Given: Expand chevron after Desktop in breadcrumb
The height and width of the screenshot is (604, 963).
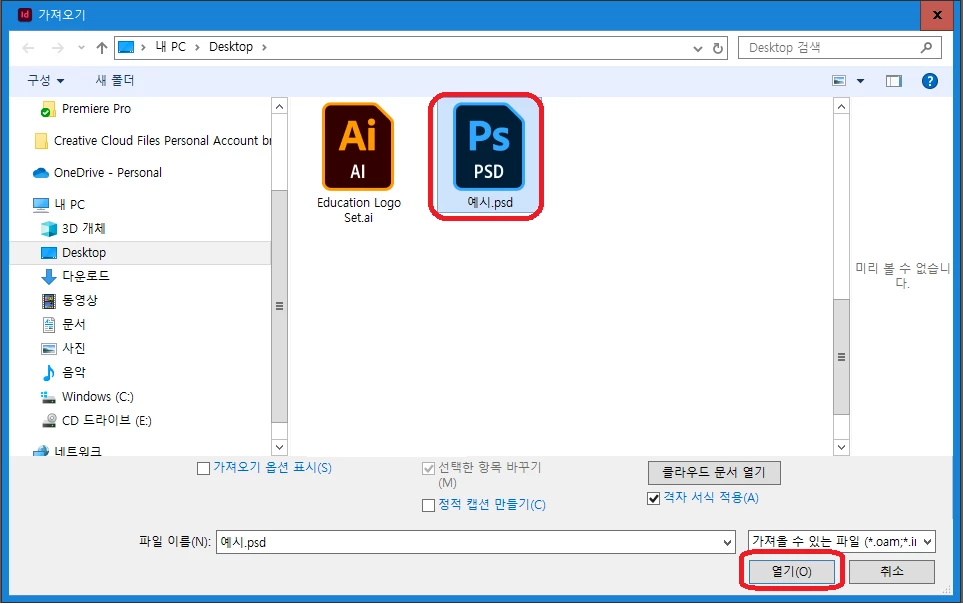Looking at the screenshot, I should (x=264, y=47).
